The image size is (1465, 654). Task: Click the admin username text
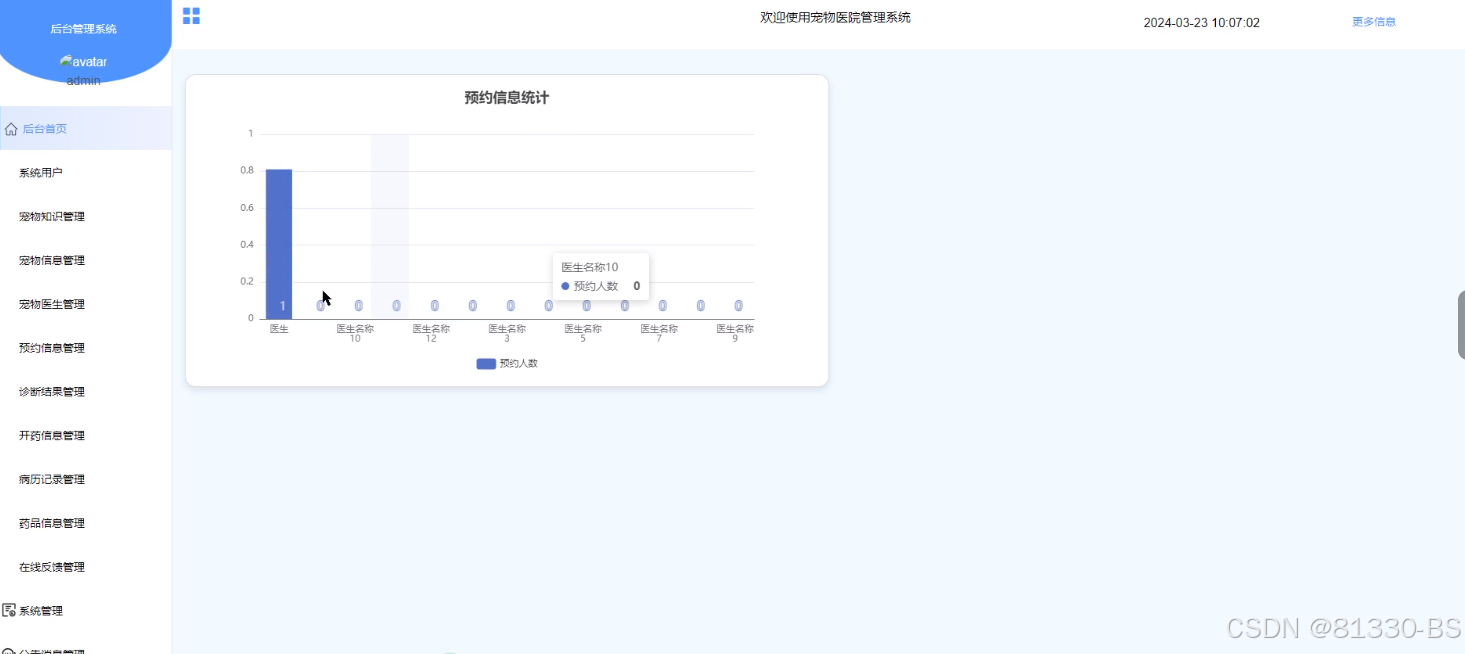click(x=84, y=81)
